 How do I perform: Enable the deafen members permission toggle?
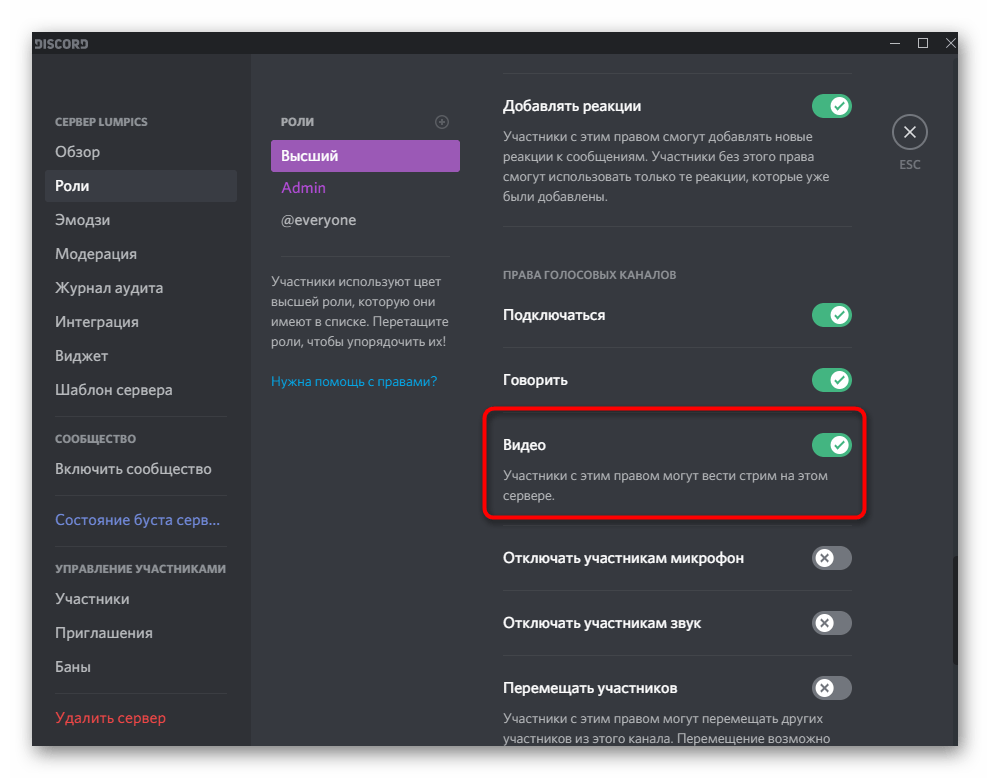point(831,623)
